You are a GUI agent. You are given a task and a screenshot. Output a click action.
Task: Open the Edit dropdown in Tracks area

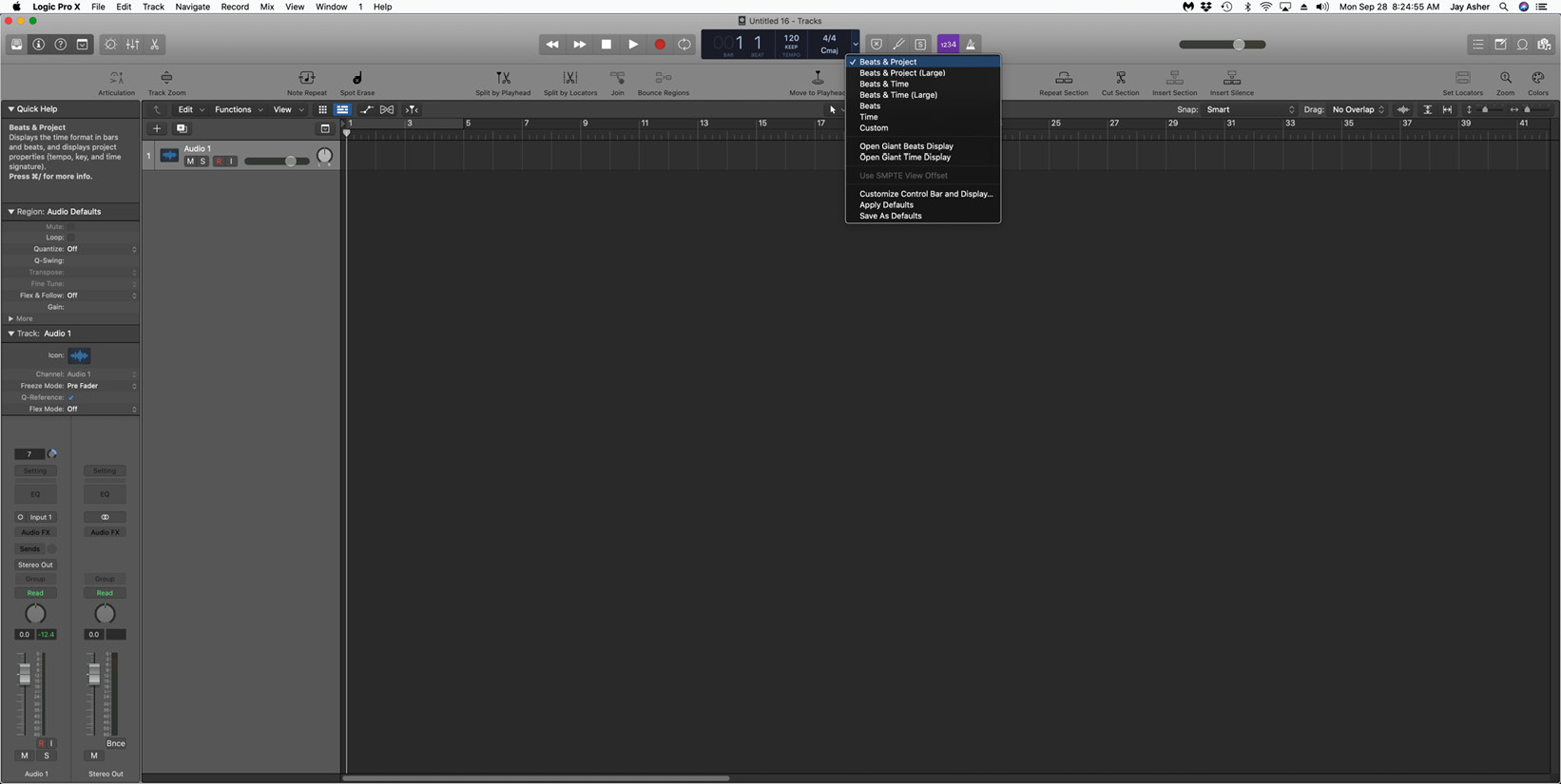coord(191,109)
